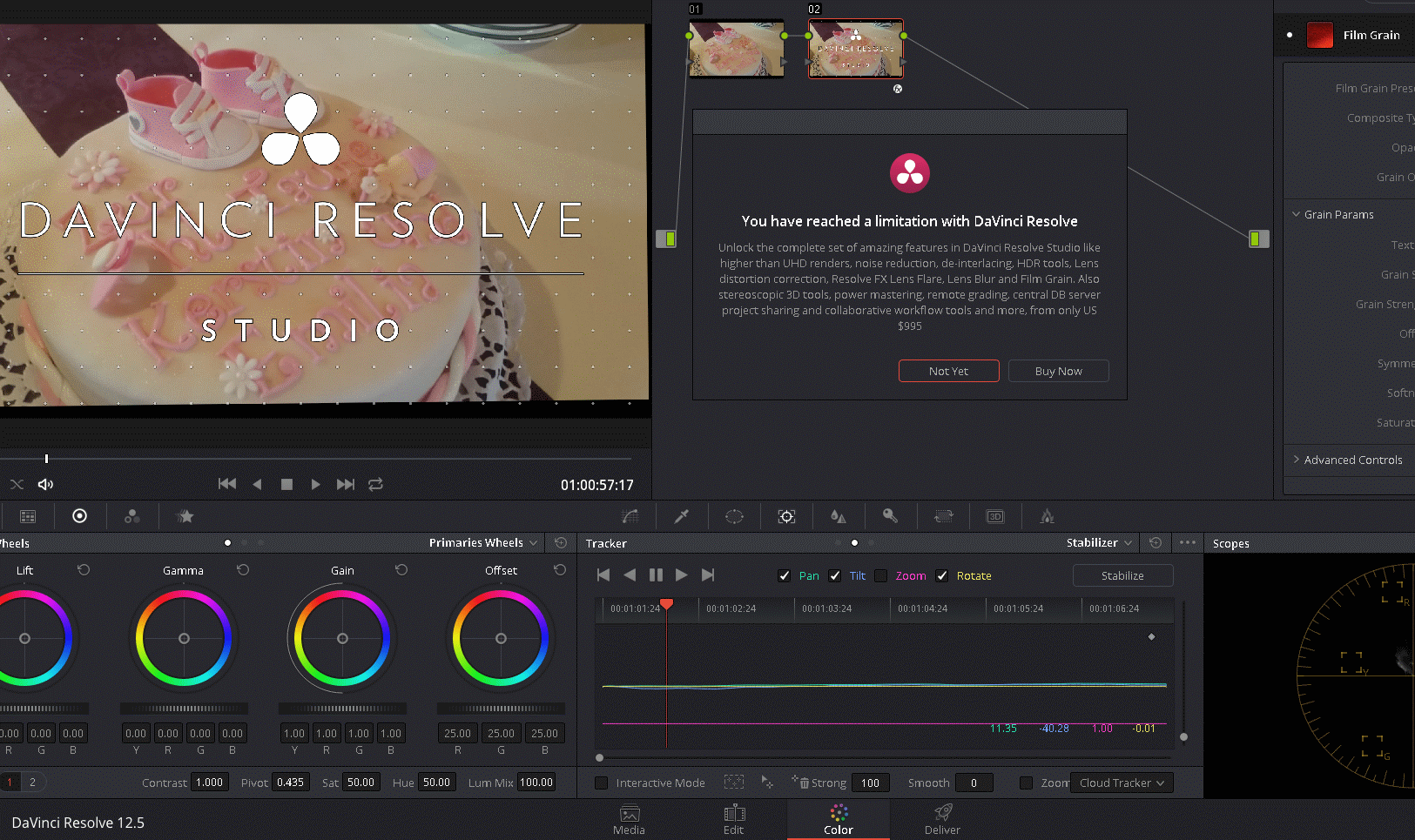Select node 01 thumbnail
The width and height of the screenshot is (1415, 840).
pyautogui.click(x=737, y=49)
